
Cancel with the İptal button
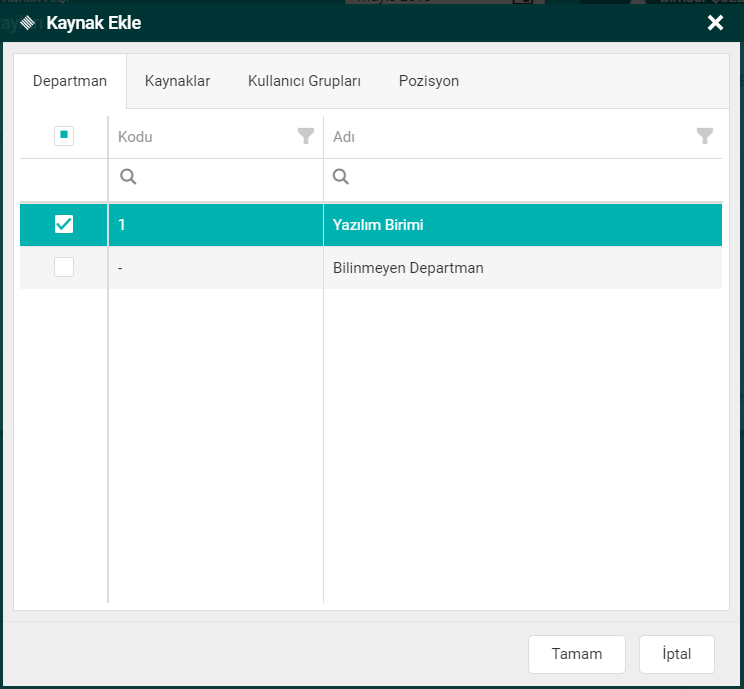(x=677, y=654)
